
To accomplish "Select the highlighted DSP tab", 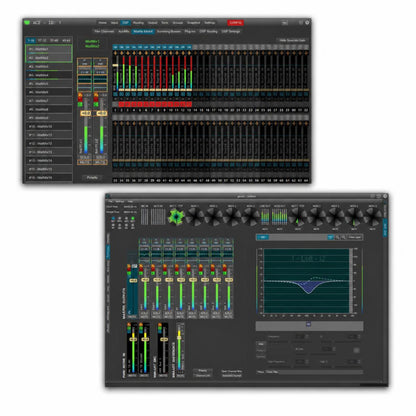I will [125, 23].
